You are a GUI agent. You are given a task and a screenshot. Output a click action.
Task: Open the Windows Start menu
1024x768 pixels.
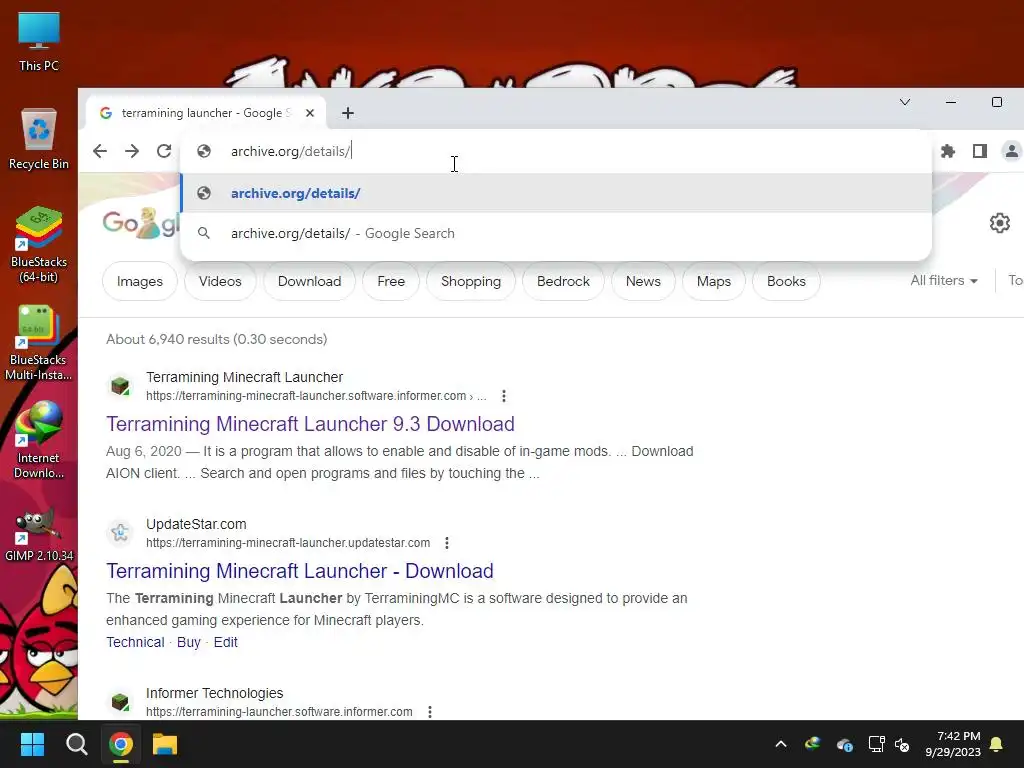(32, 744)
